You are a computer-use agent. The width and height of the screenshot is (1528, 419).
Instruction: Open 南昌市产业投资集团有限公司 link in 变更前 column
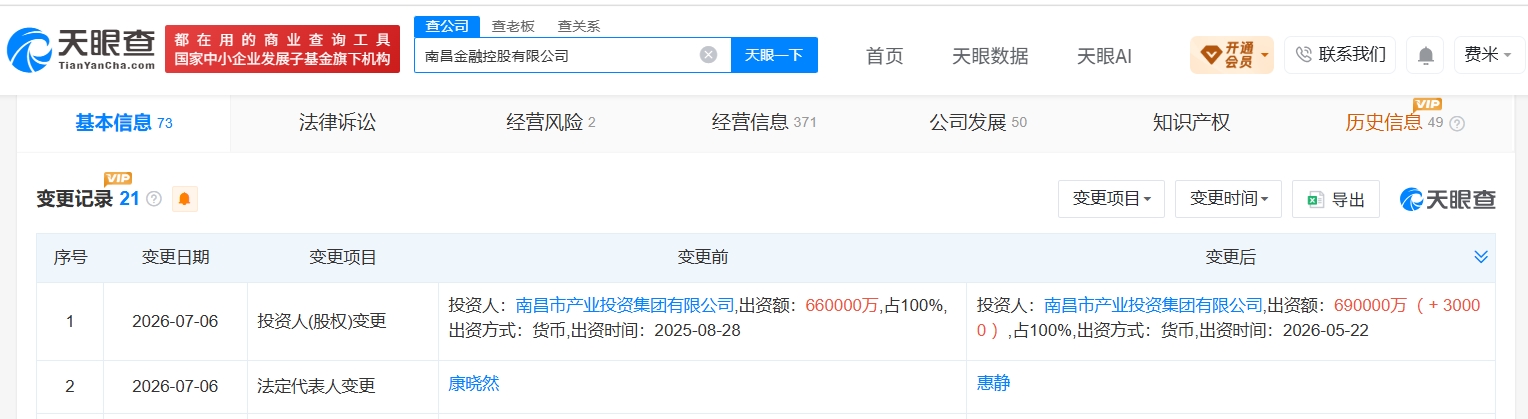click(626, 305)
